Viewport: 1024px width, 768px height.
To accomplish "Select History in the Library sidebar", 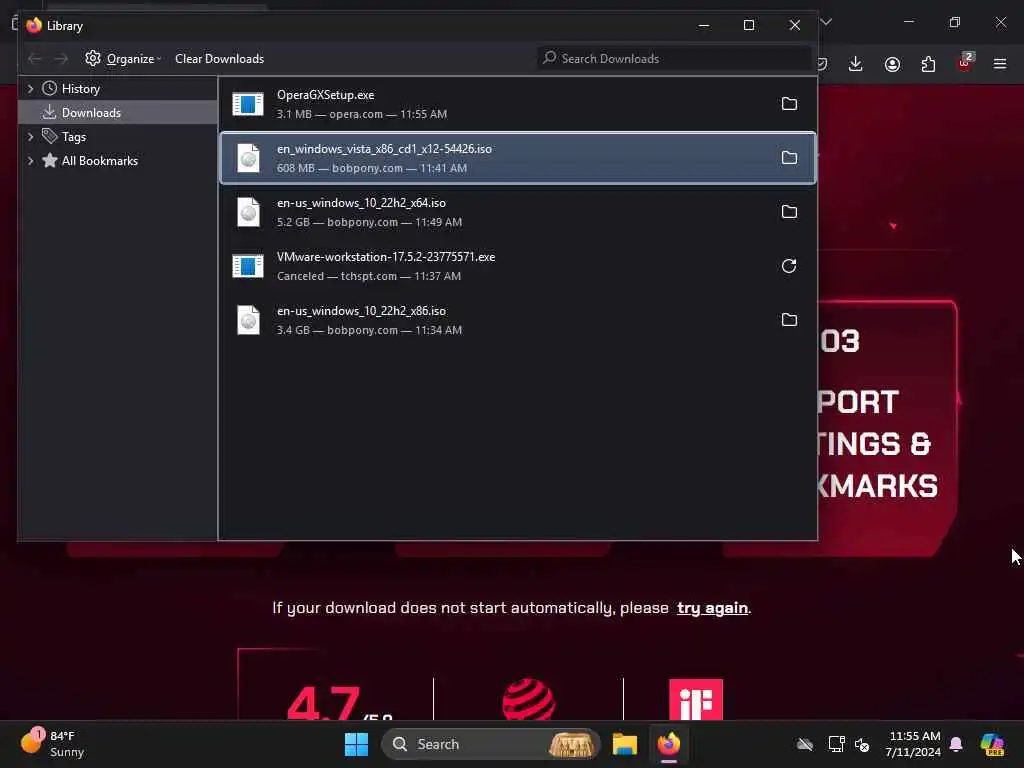I will (x=80, y=89).
